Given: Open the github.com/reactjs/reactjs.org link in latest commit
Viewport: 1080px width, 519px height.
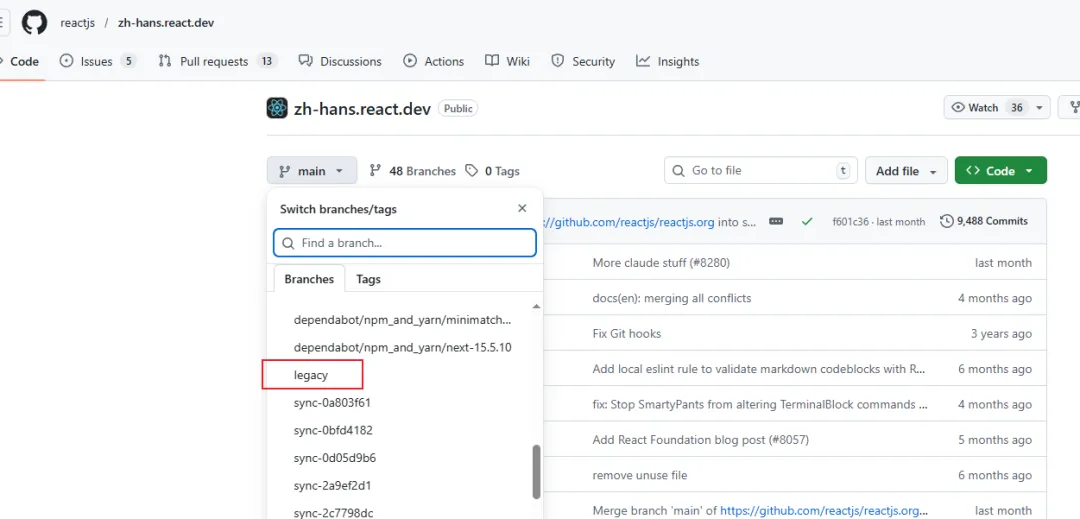Looking at the screenshot, I should pos(630,222).
